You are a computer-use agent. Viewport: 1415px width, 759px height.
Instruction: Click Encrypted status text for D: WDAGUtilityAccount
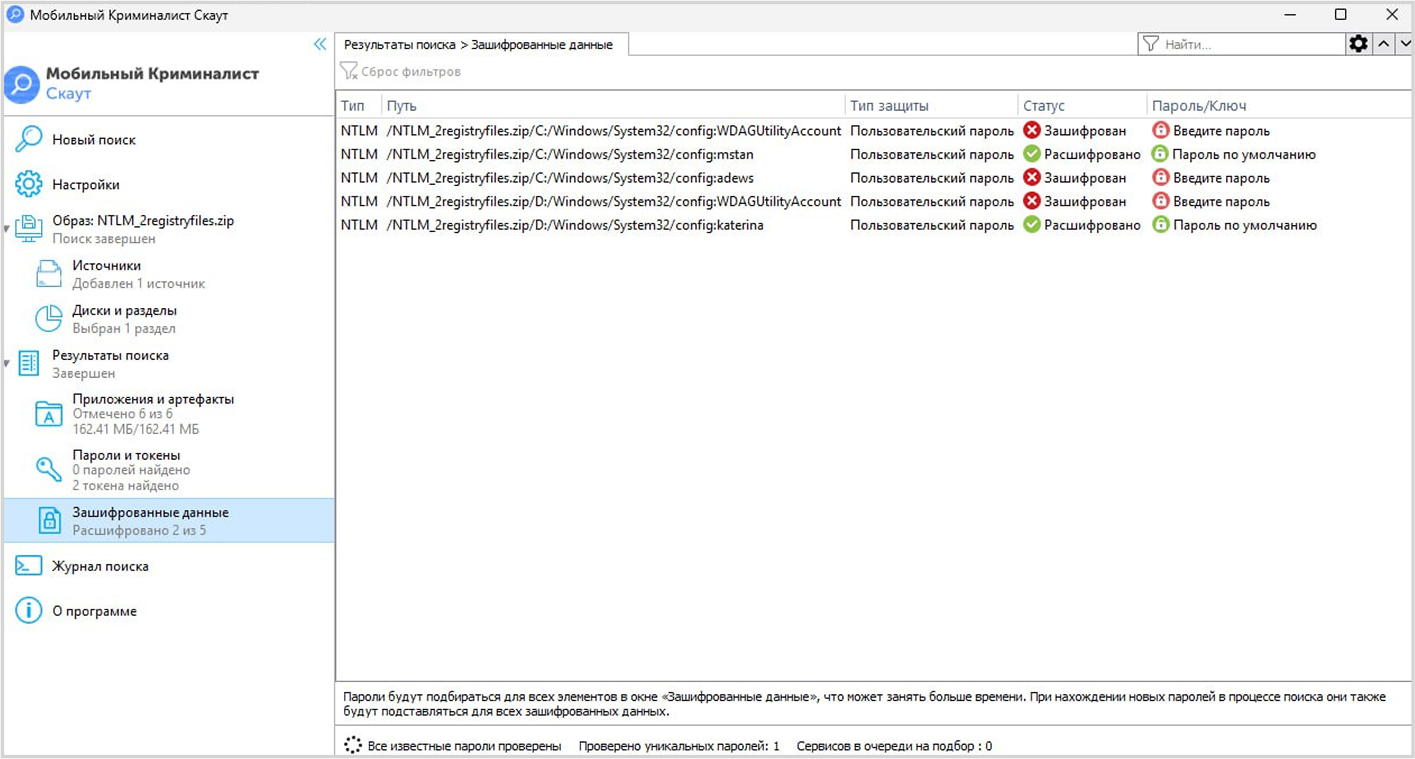[x=1085, y=202]
